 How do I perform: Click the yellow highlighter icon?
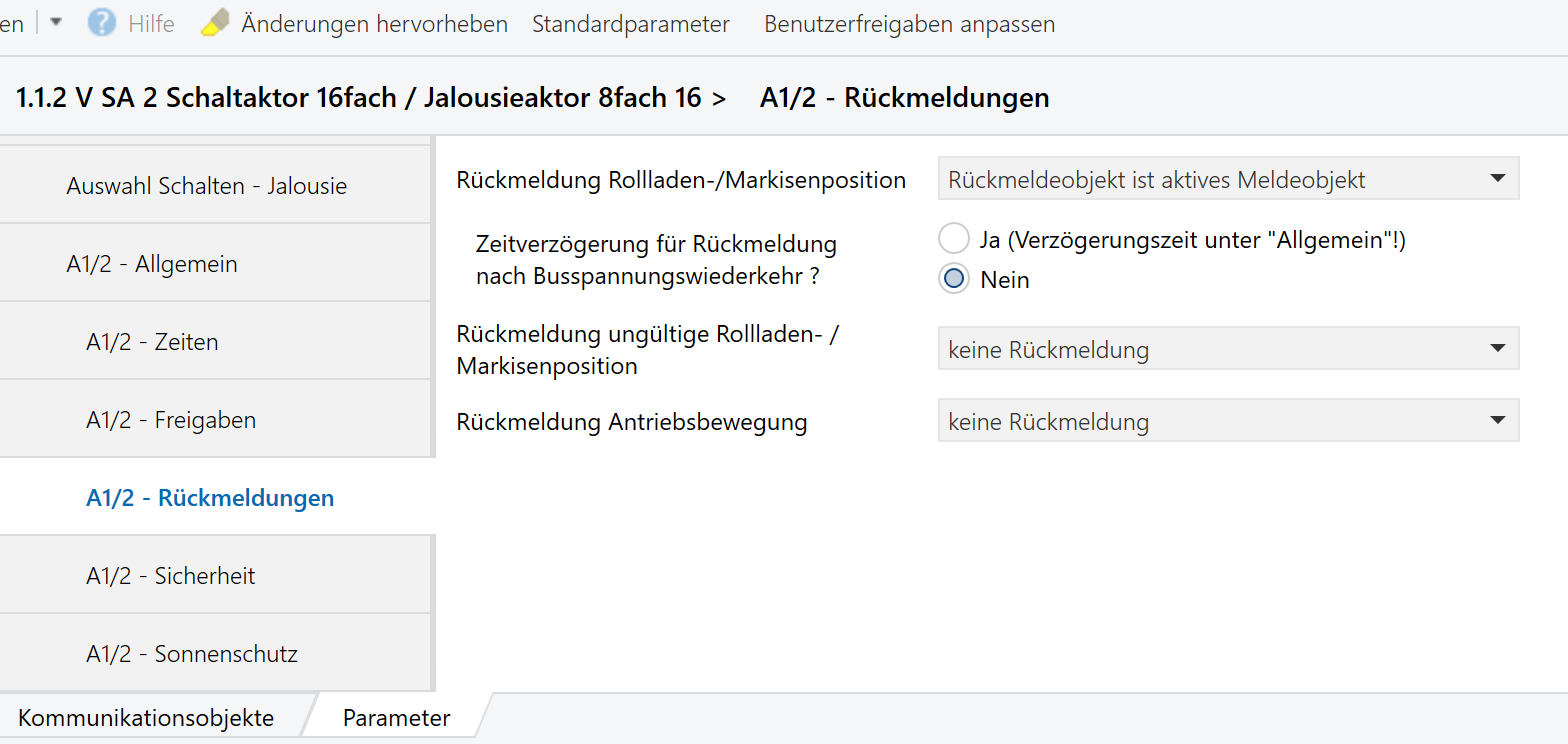(215, 23)
